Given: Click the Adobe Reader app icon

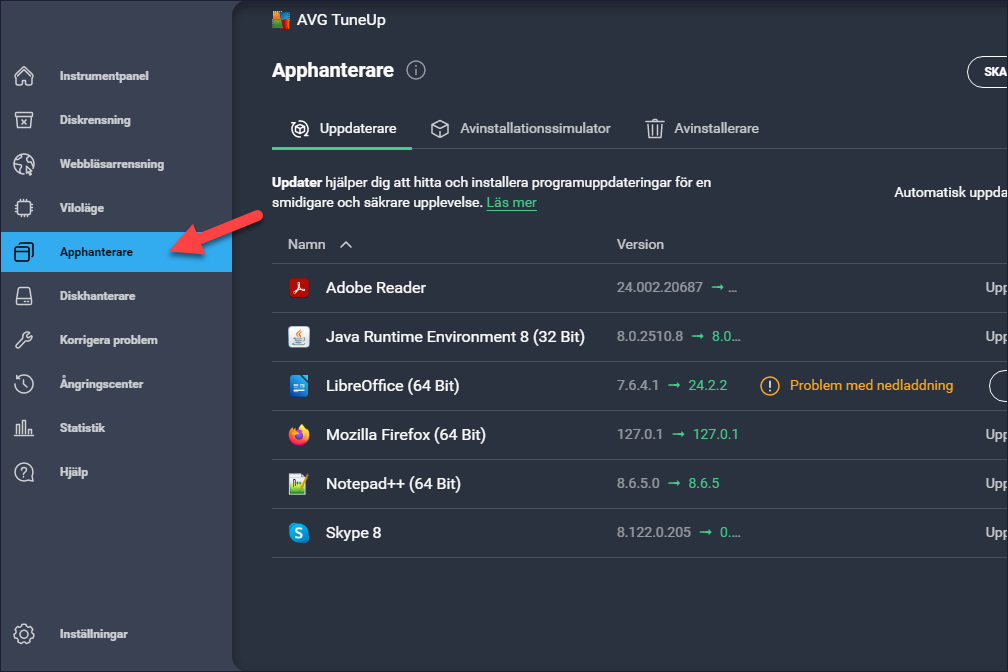Looking at the screenshot, I should coord(299,287).
